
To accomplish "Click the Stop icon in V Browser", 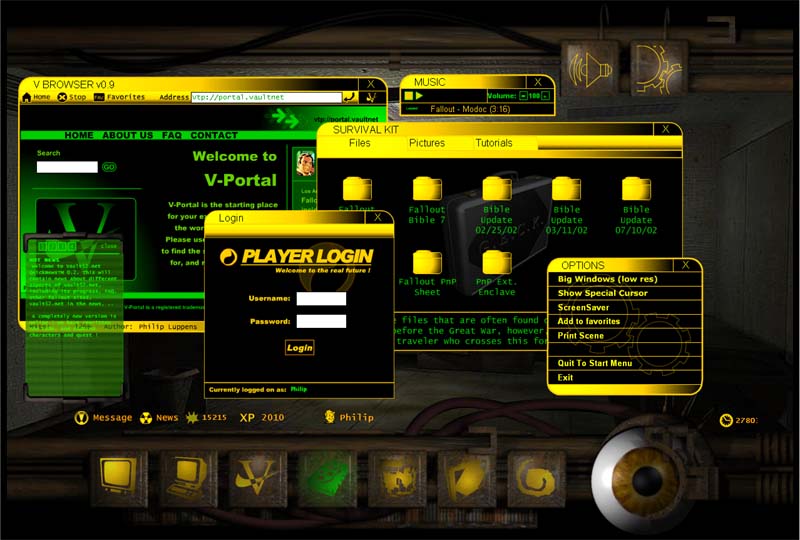I will coord(62,97).
